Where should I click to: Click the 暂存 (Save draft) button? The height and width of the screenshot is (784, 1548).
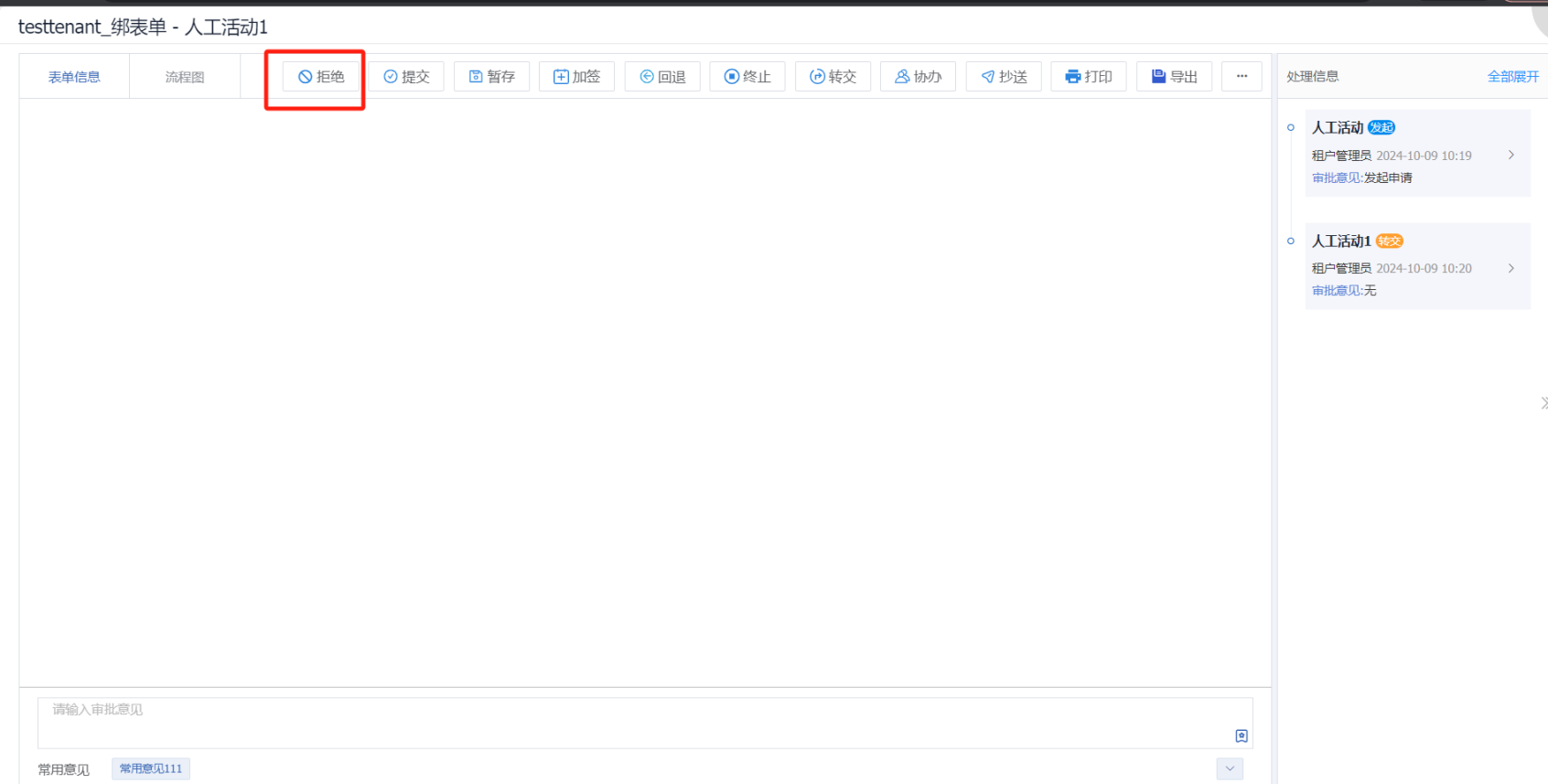[x=491, y=77]
